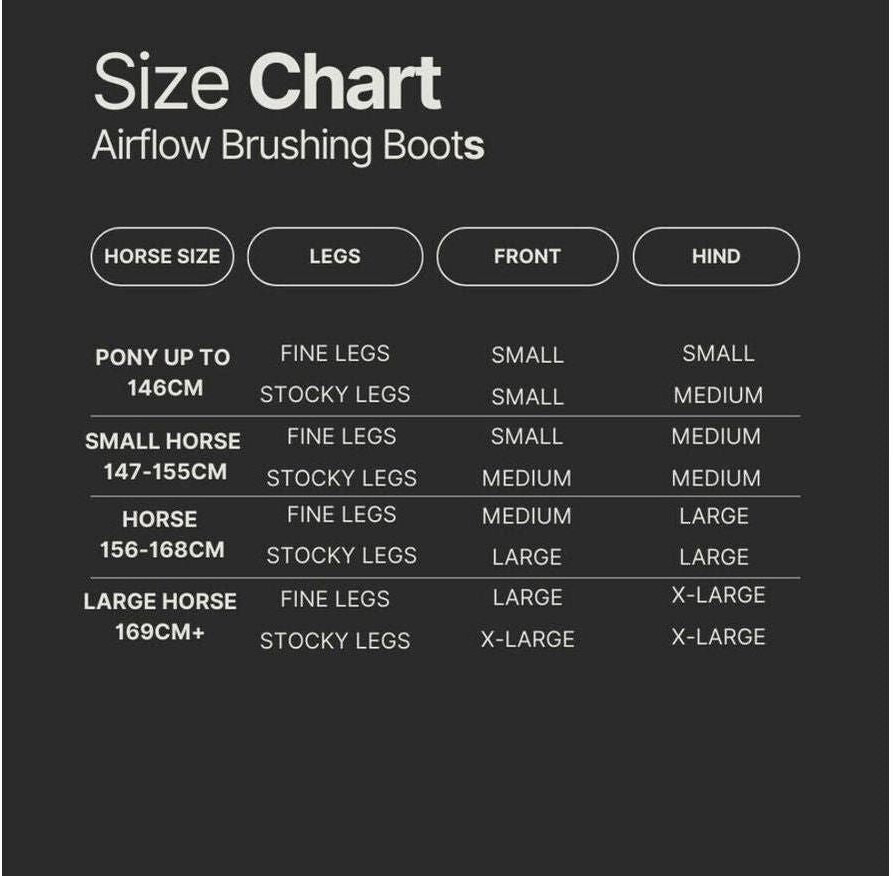Click FINE LEGS in the pony row

tap(335, 353)
